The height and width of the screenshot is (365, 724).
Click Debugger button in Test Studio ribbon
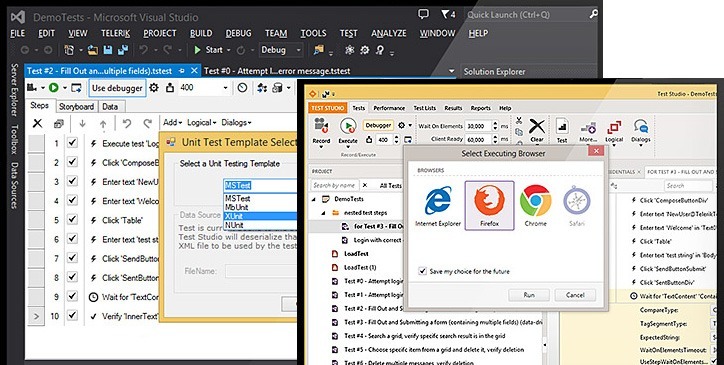pos(378,125)
